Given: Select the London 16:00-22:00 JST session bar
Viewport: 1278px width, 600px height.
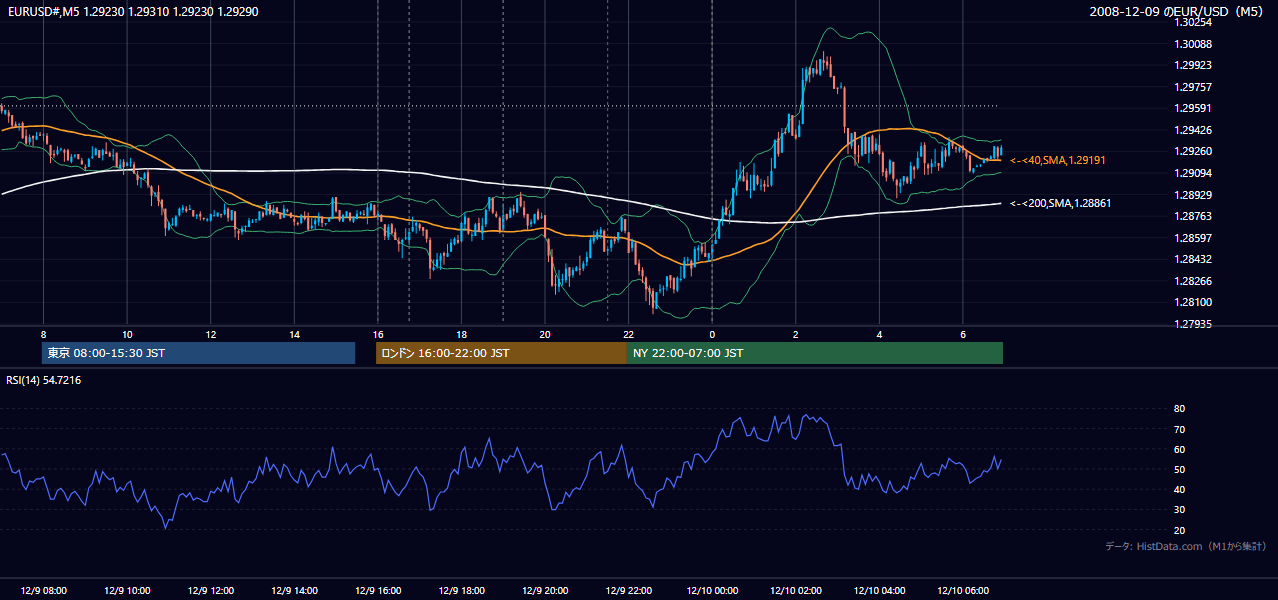Looking at the screenshot, I should (501, 353).
